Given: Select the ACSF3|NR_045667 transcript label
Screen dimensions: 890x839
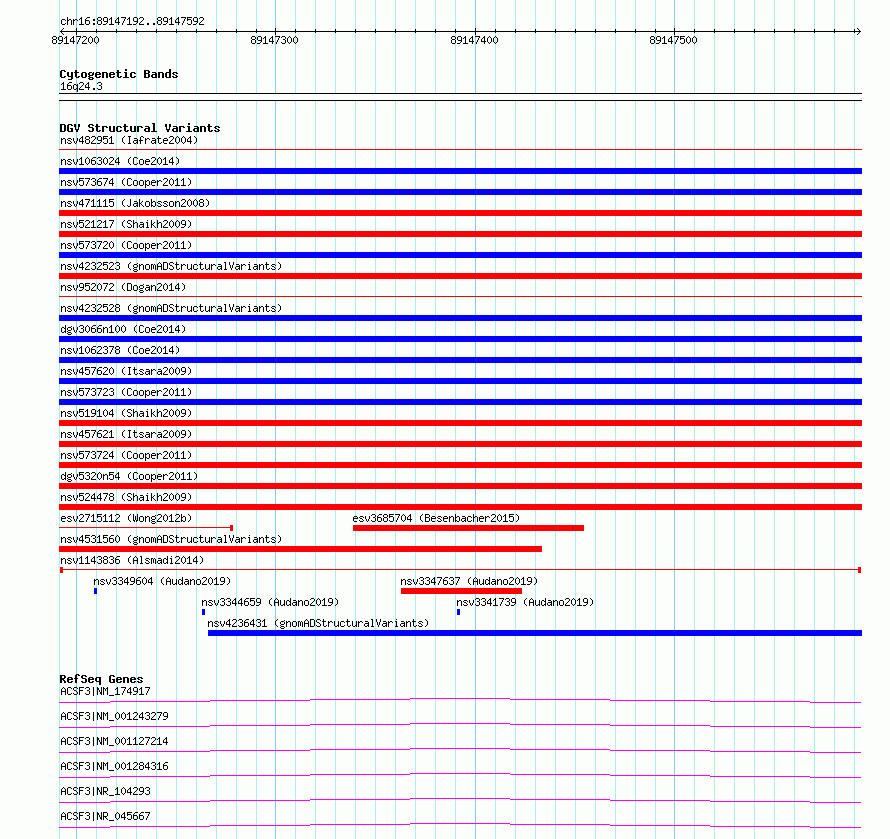Looking at the screenshot, I should [x=105, y=816].
